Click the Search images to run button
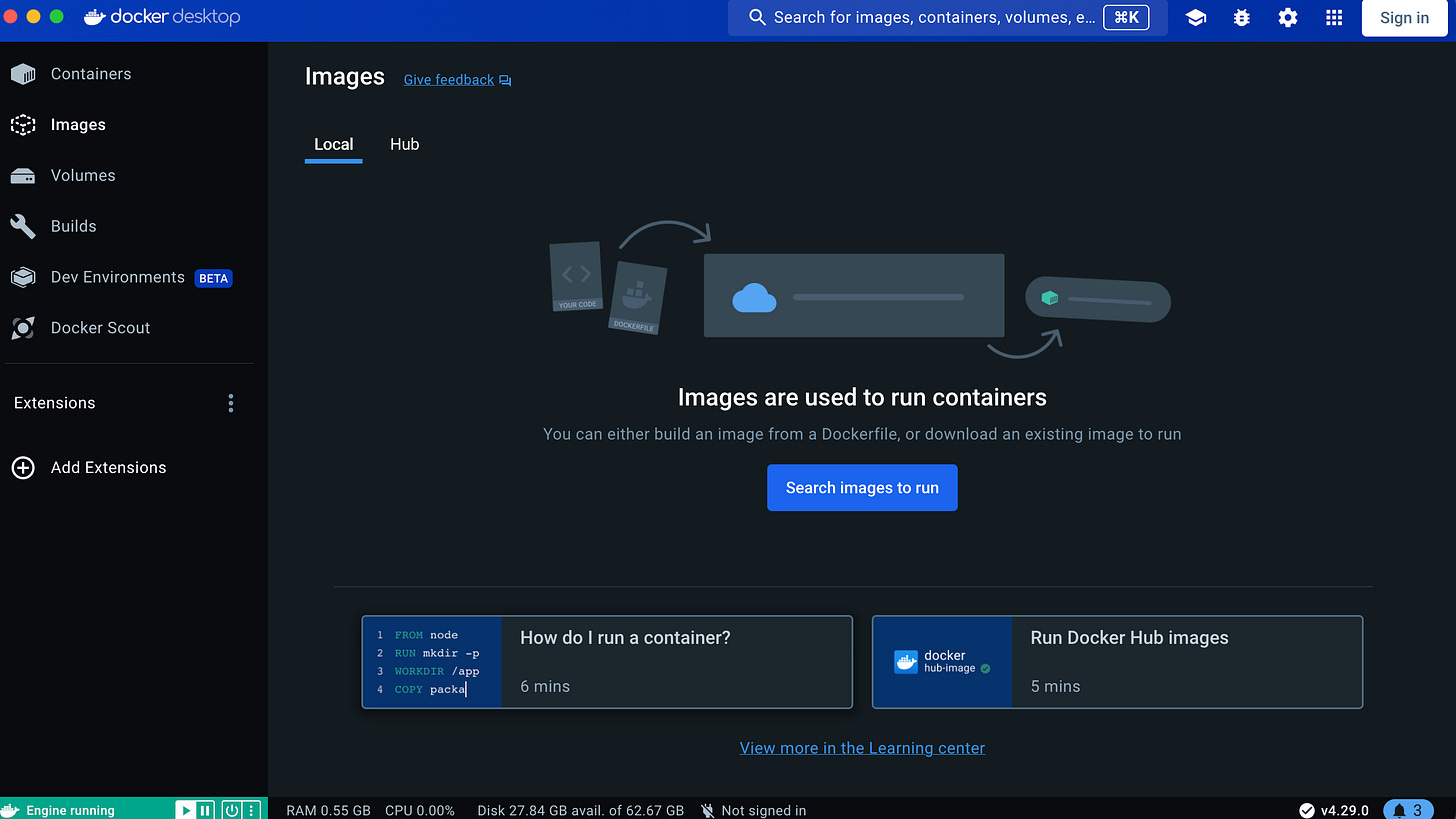This screenshot has width=1456, height=819. [862, 488]
